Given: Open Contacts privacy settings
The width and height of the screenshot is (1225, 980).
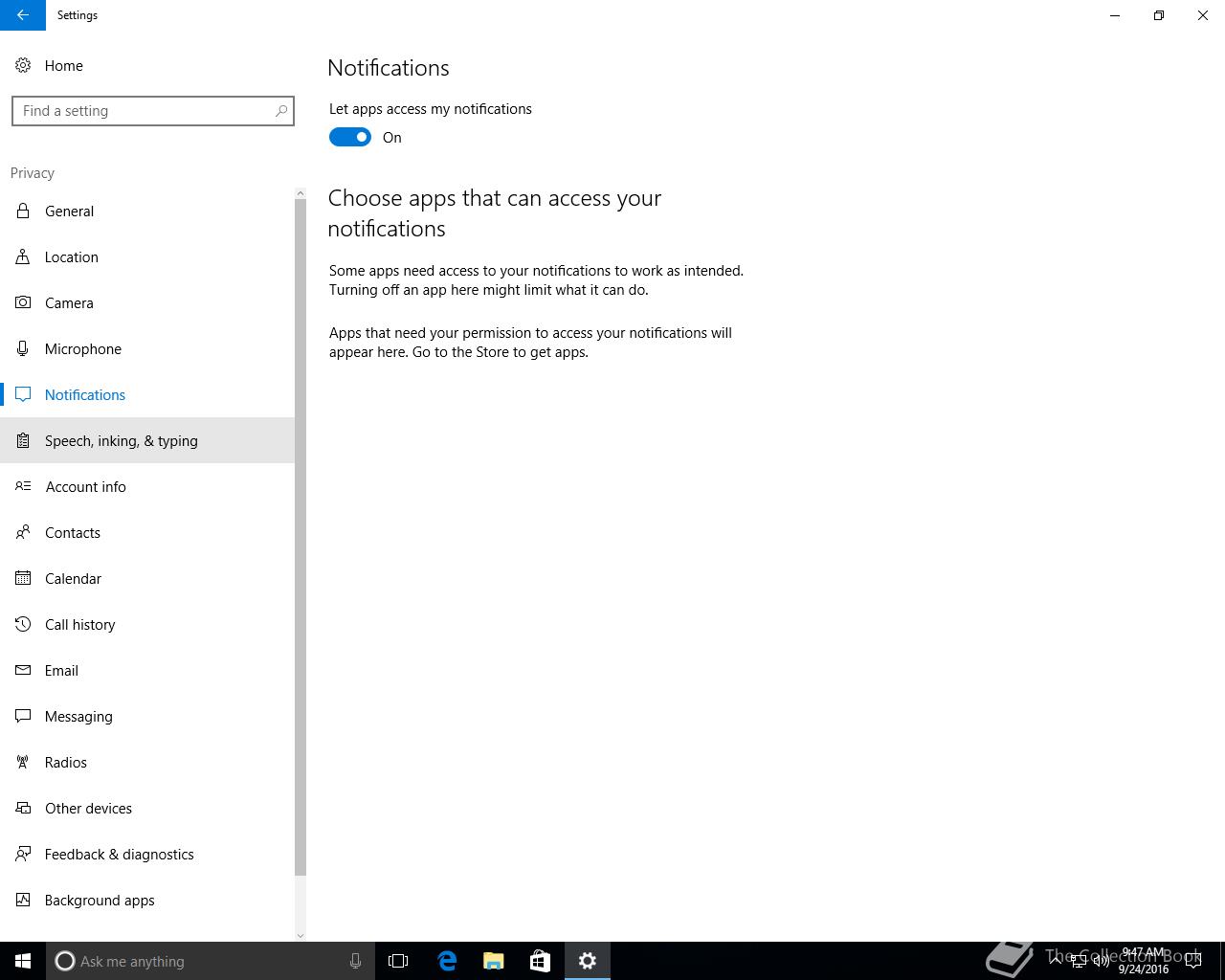Looking at the screenshot, I should 147,532.
